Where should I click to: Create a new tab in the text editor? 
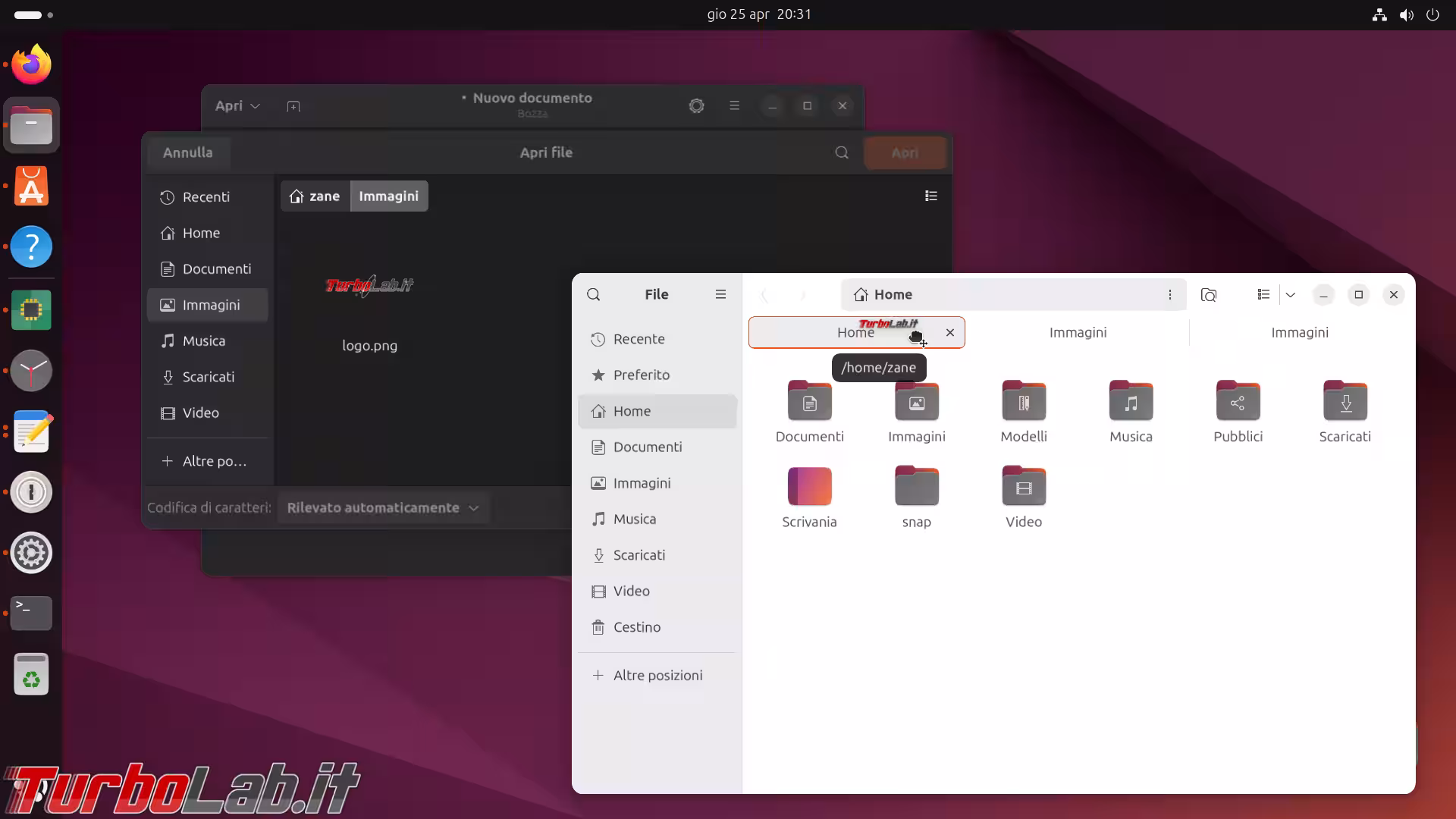[293, 105]
